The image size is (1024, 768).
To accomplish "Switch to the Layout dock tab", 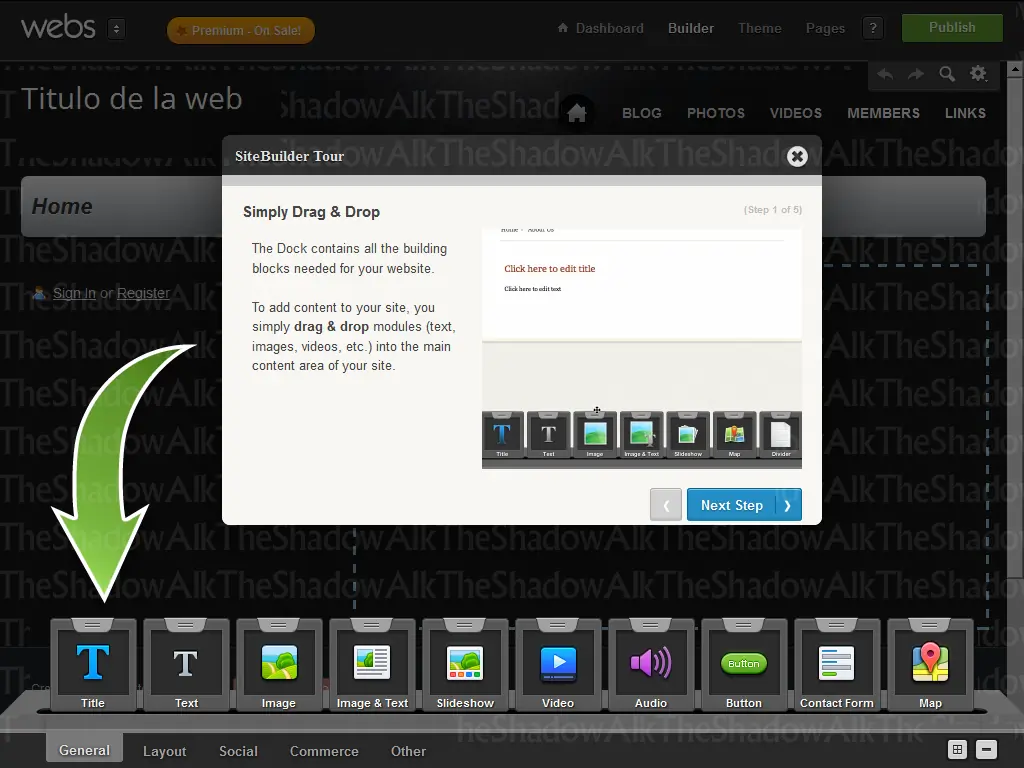I will (165, 751).
